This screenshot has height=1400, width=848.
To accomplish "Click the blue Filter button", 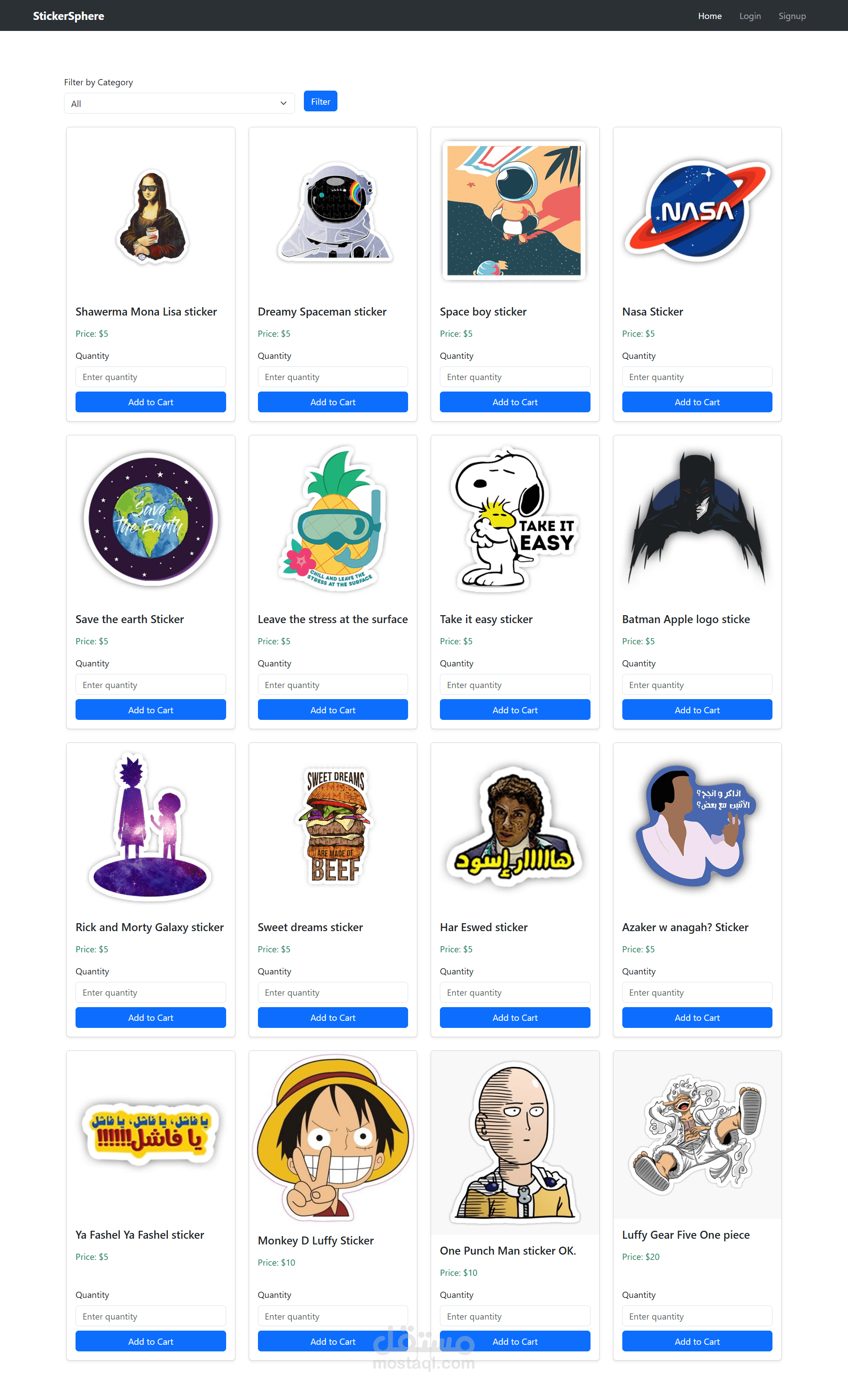I will (x=320, y=101).
